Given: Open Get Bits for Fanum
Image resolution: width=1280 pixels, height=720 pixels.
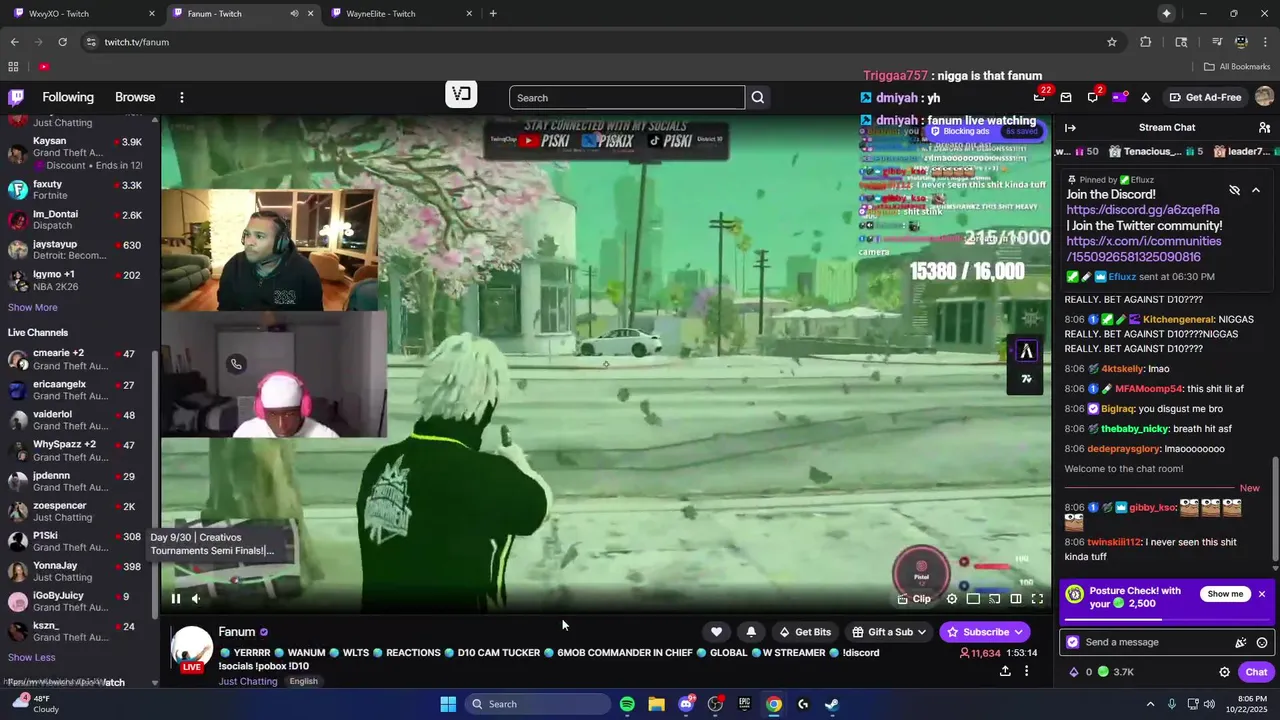Looking at the screenshot, I should point(805,632).
